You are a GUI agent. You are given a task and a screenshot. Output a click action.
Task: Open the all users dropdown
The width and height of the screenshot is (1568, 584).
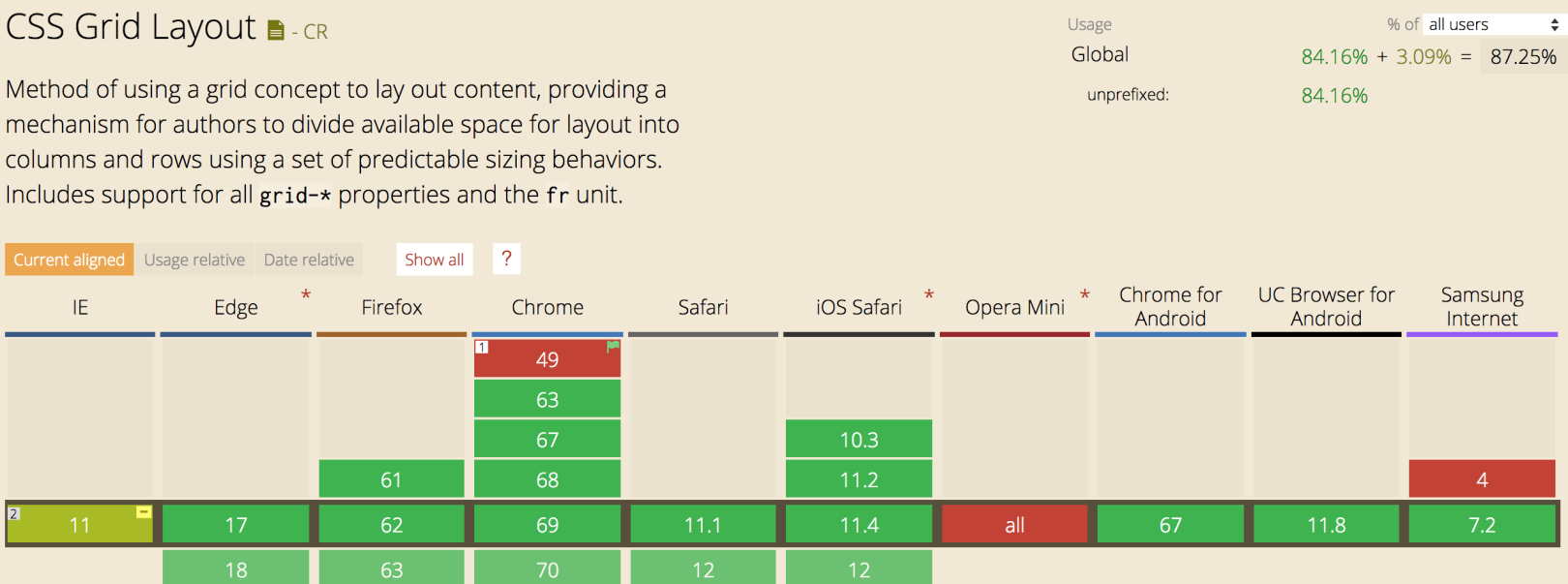coord(1493,24)
